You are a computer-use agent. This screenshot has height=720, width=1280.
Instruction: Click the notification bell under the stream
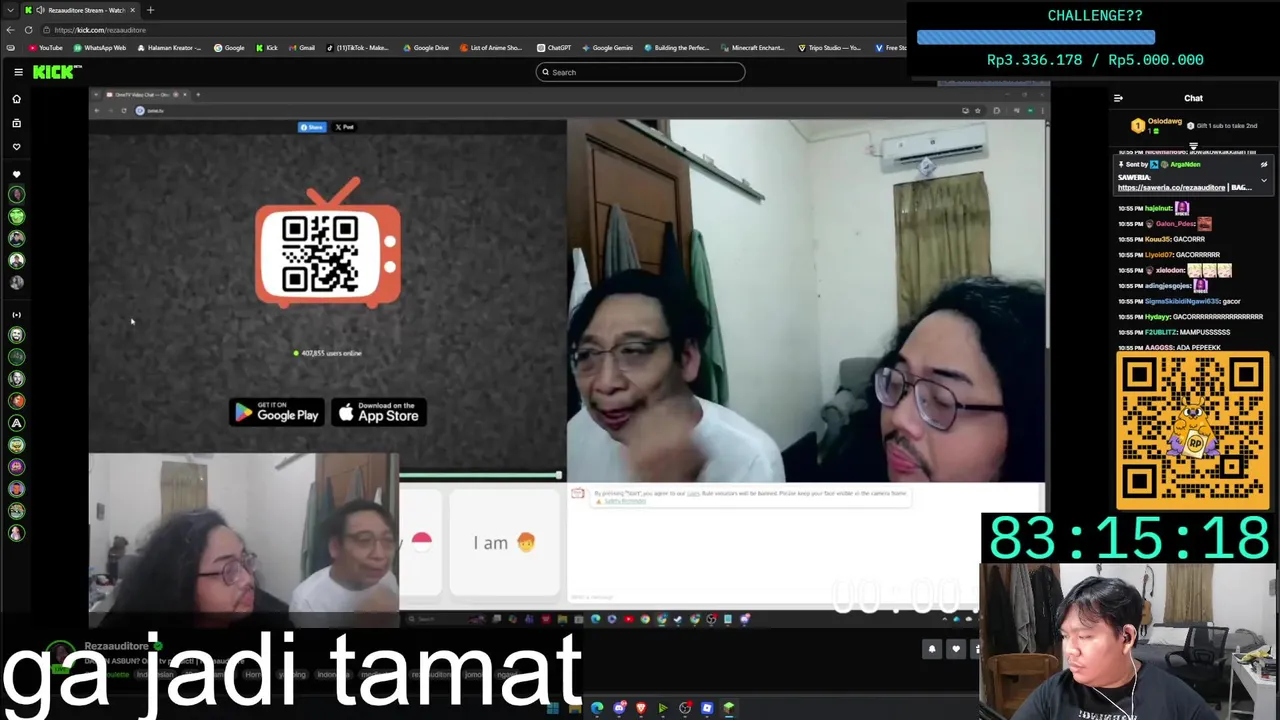click(x=931, y=649)
